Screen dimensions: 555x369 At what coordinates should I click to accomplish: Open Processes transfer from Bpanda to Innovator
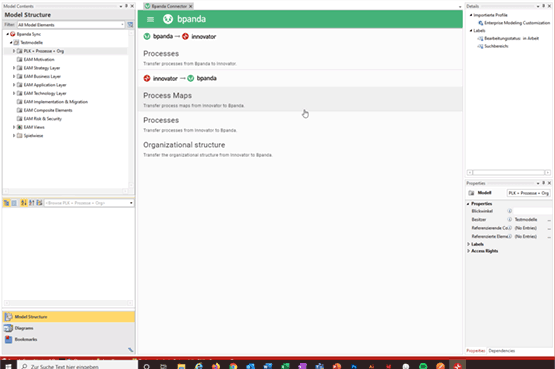[300, 58]
